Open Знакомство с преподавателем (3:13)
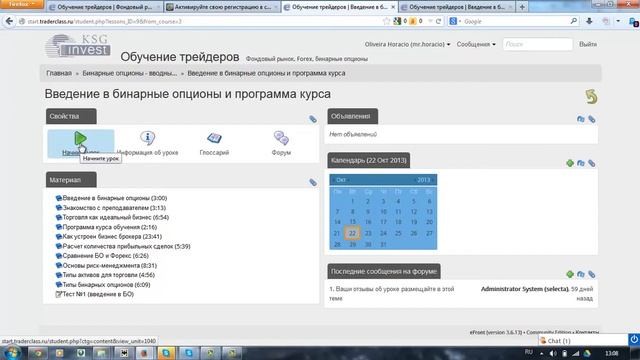640x360 pixels. pyautogui.click(x=114, y=208)
